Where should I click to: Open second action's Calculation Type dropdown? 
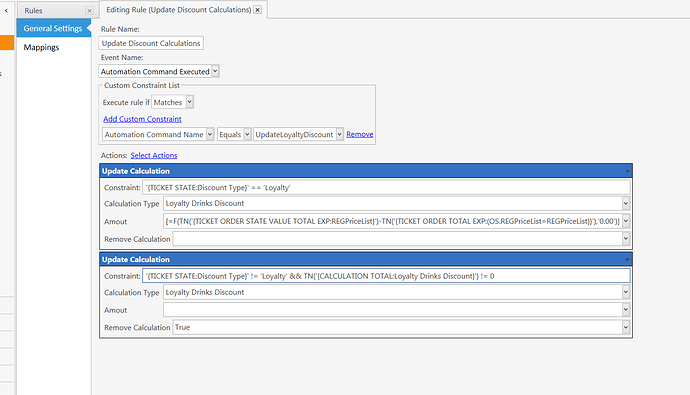tap(625, 292)
